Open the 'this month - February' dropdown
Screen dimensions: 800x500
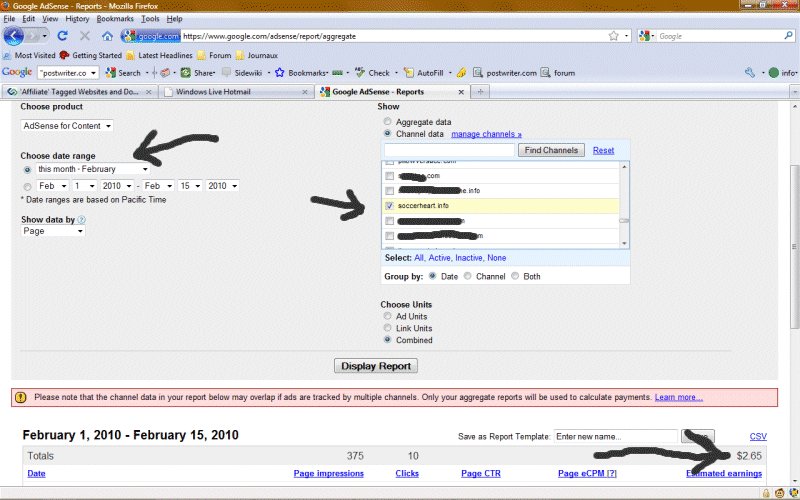coord(92,169)
